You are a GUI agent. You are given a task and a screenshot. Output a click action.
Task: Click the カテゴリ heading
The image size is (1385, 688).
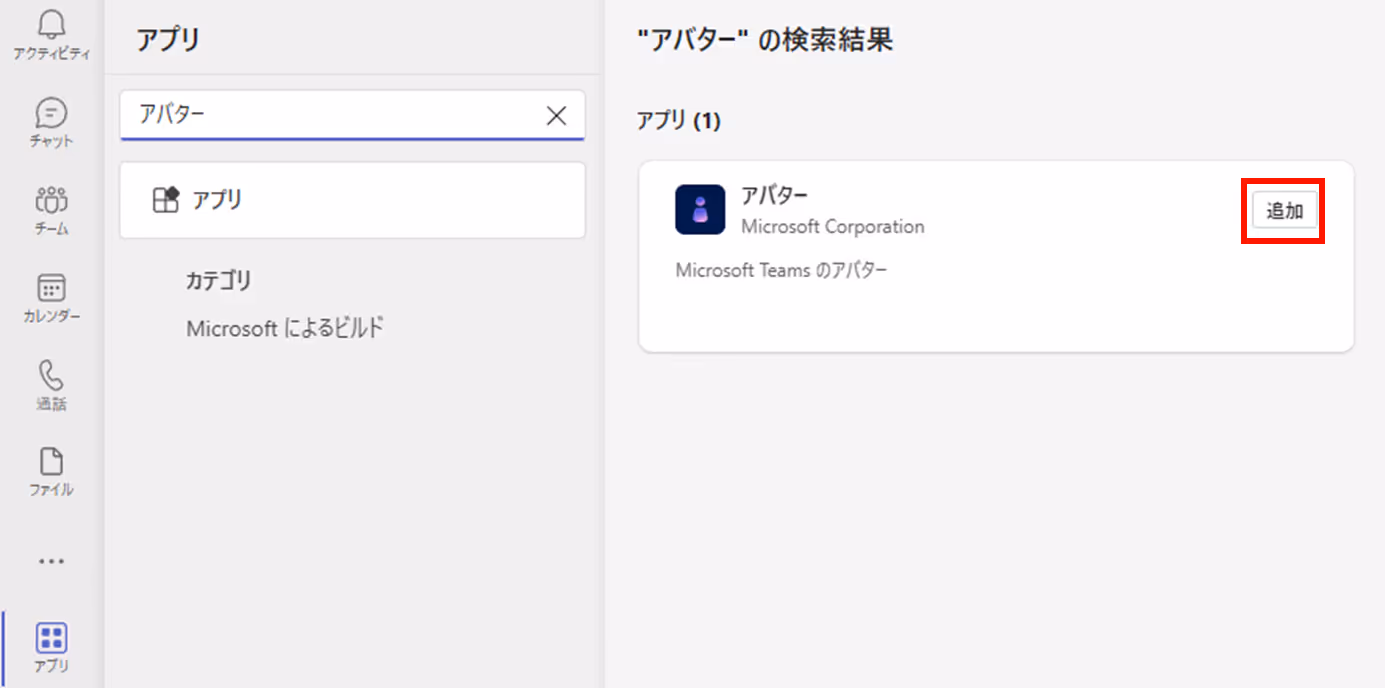[219, 281]
